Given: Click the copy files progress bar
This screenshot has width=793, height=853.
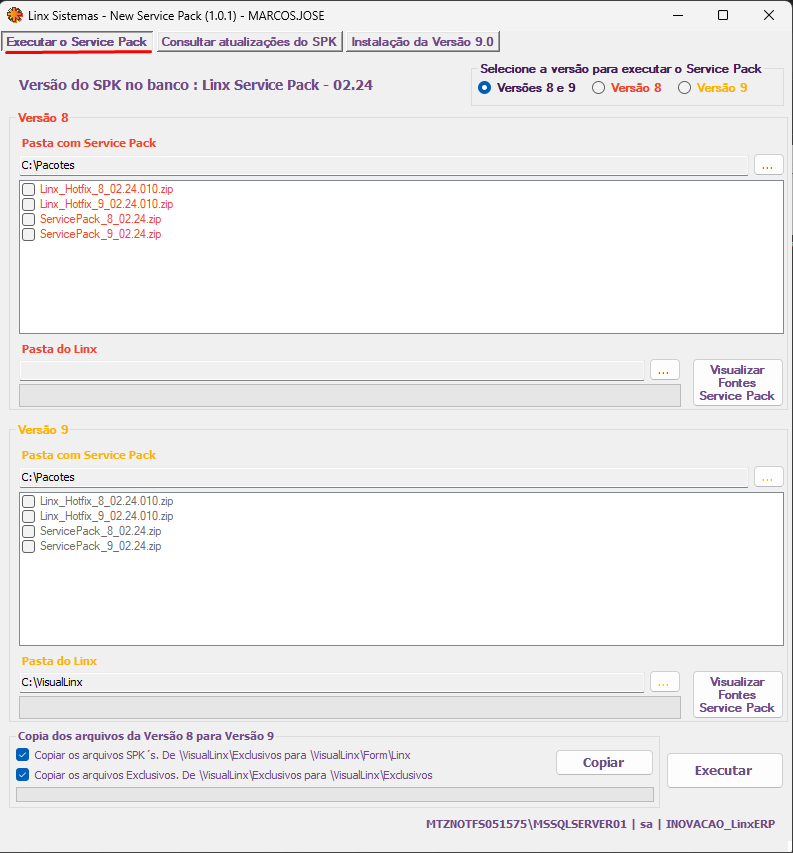Looking at the screenshot, I should pyautogui.click(x=335, y=795).
